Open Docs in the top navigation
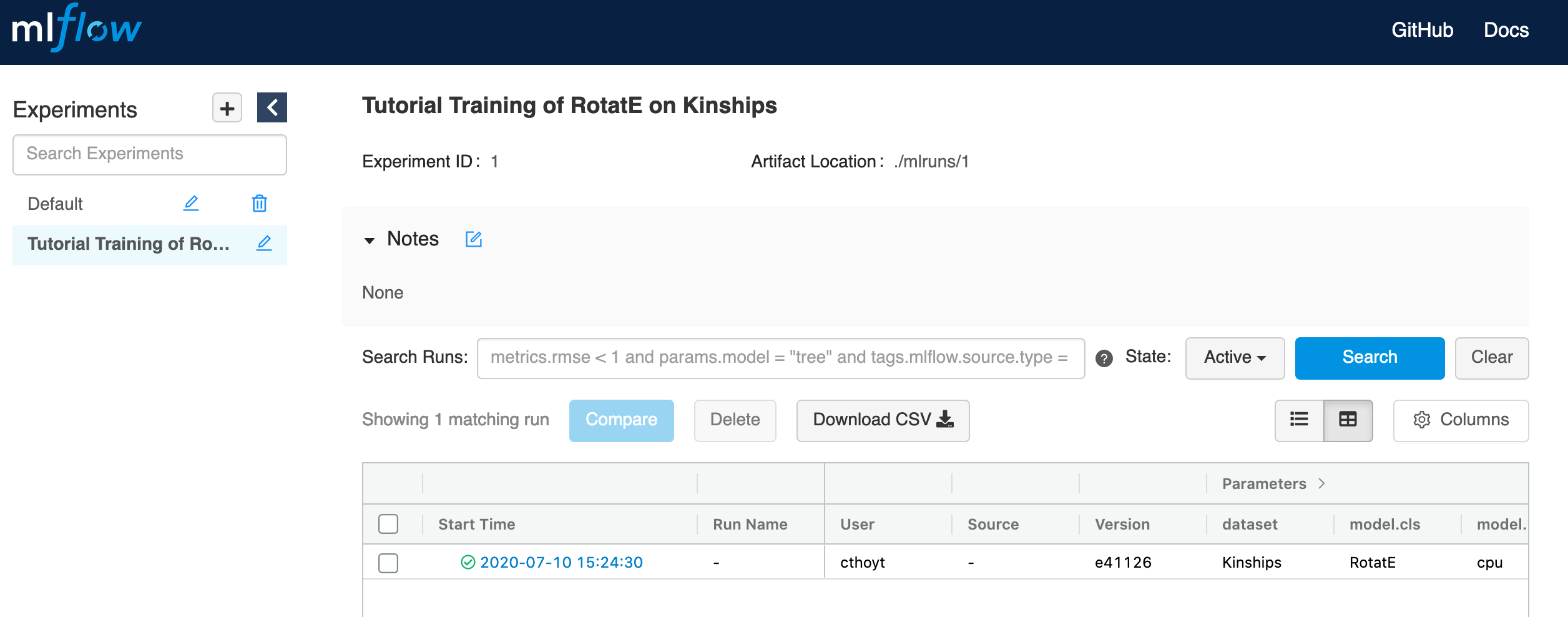The height and width of the screenshot is (617, 1568). pos(1506,30)
